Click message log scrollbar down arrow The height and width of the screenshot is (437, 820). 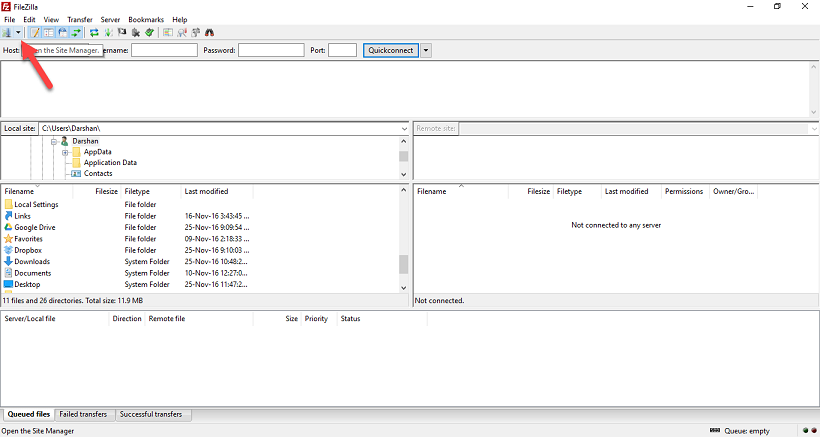point(814,112)
